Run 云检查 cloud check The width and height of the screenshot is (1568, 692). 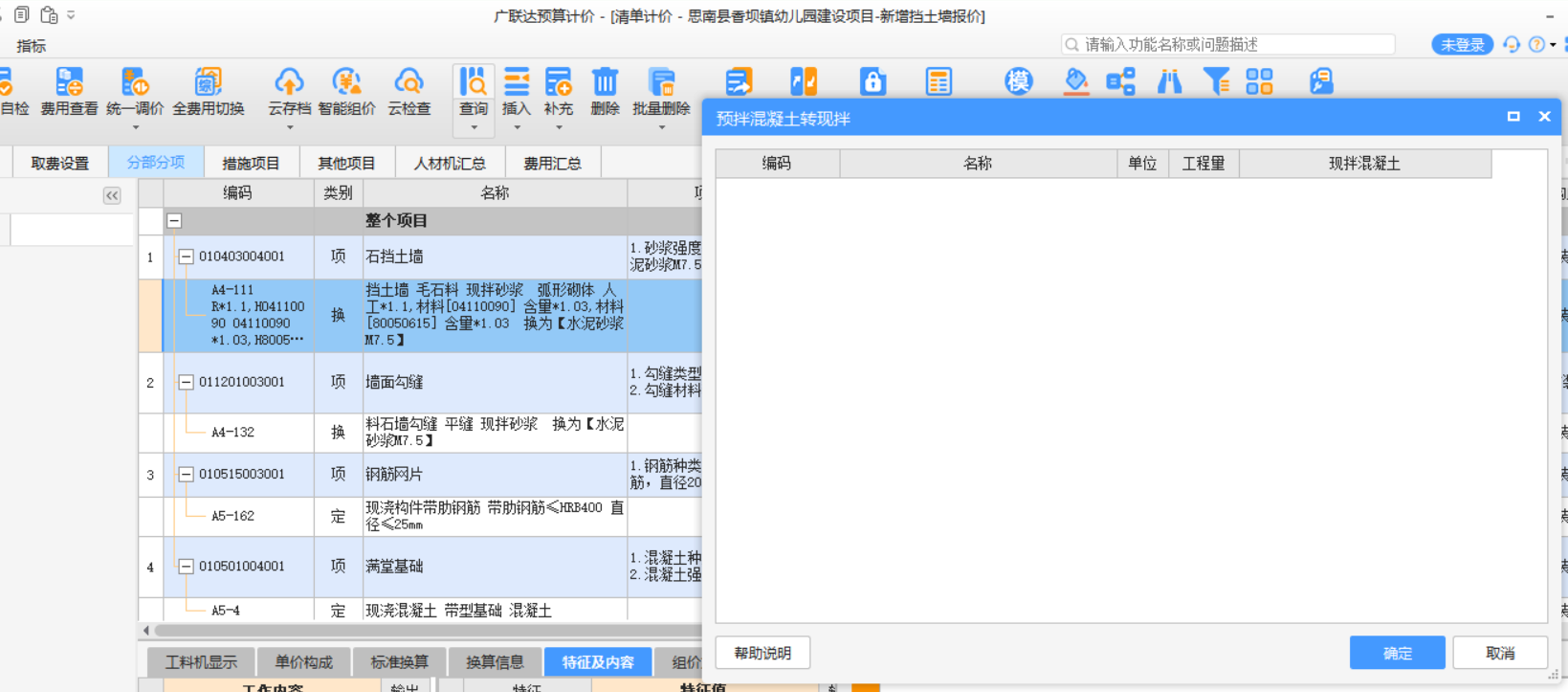409,91
